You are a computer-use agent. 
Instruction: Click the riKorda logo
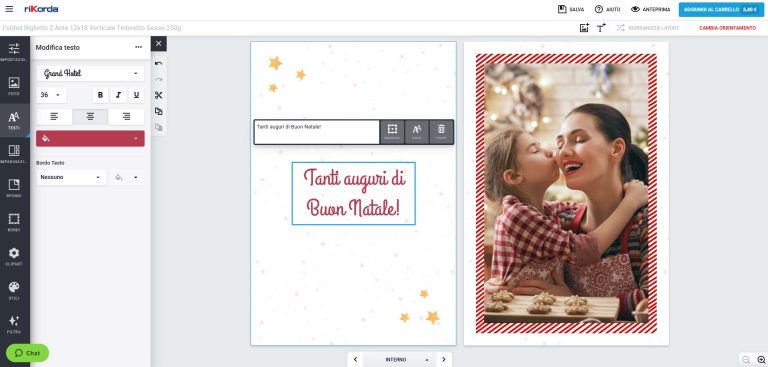(41, 9)
